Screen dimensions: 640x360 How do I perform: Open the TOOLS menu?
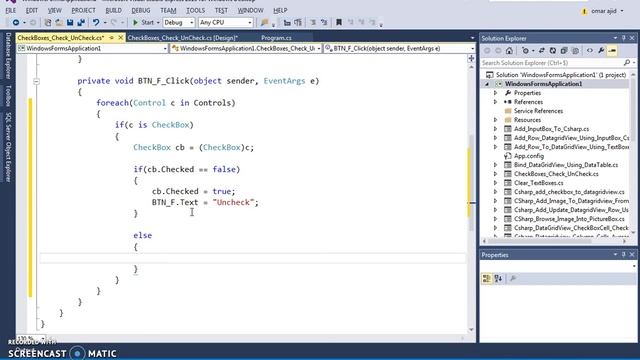pos(196,10)
